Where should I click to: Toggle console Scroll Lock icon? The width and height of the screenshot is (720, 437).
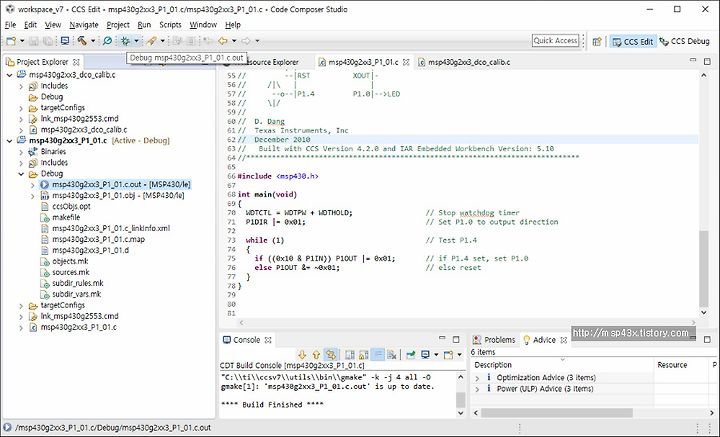(364, 354)
